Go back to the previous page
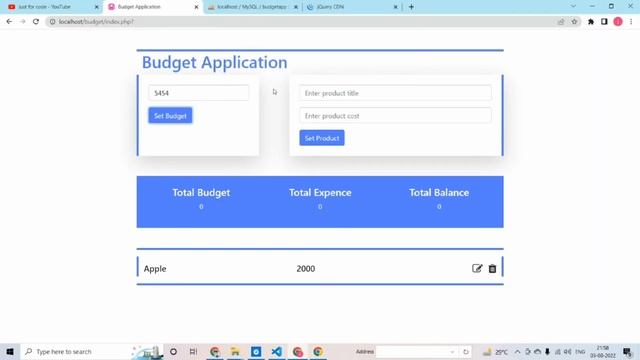 9,22
